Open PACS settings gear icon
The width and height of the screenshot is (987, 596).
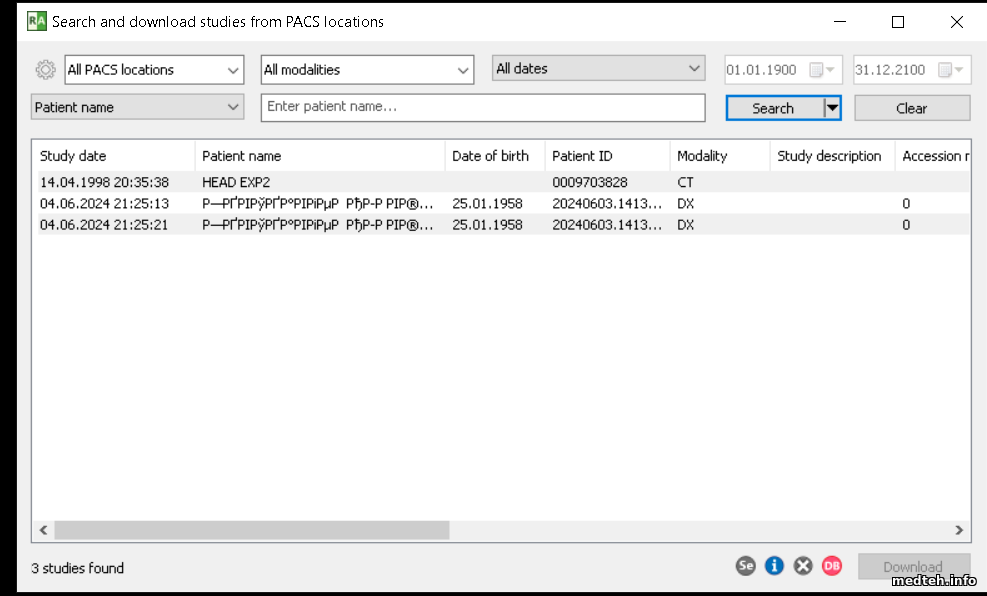(x=45, y=70)
